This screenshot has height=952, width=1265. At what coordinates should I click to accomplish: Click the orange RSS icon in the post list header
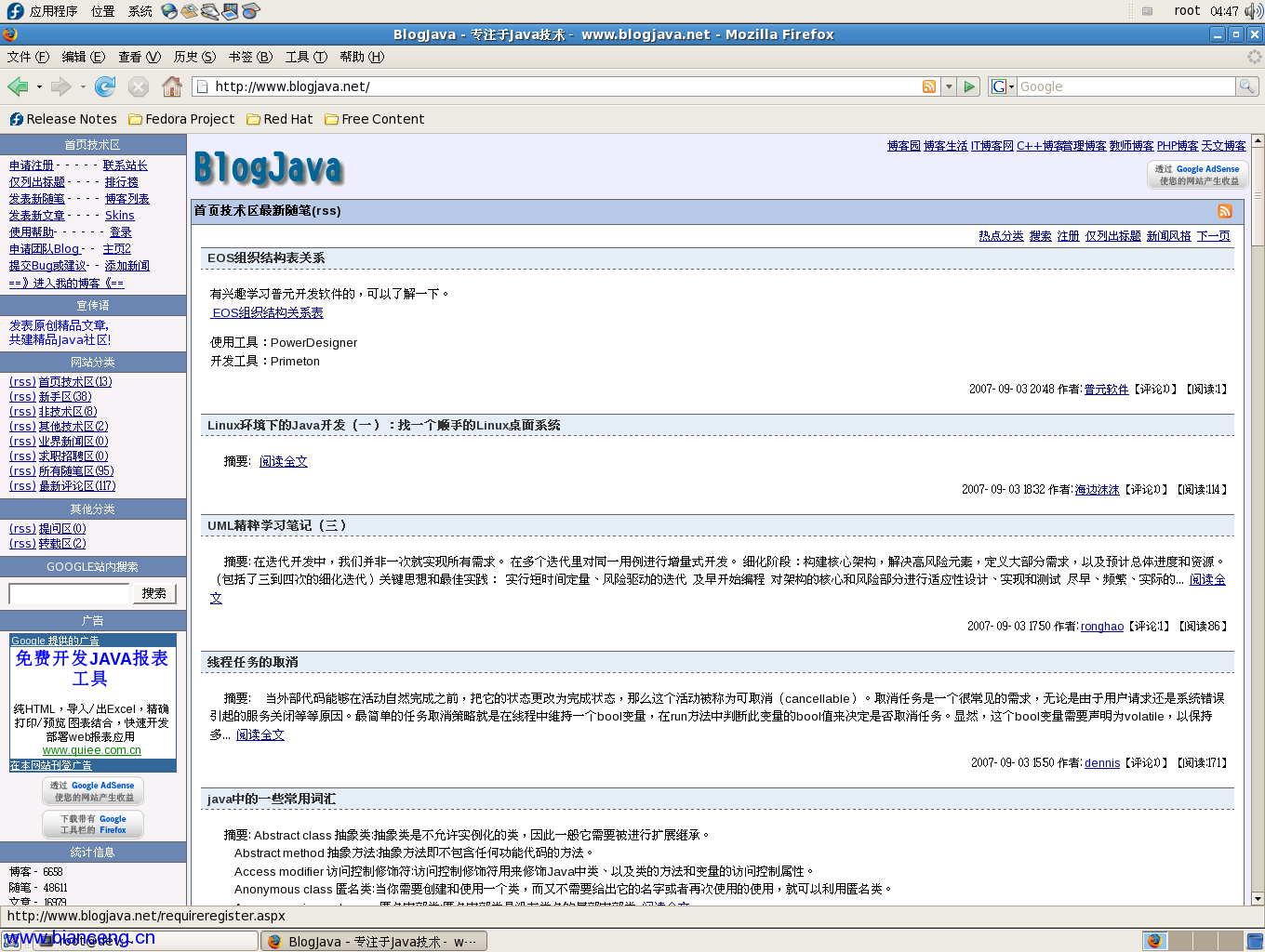pos(1225,211)
